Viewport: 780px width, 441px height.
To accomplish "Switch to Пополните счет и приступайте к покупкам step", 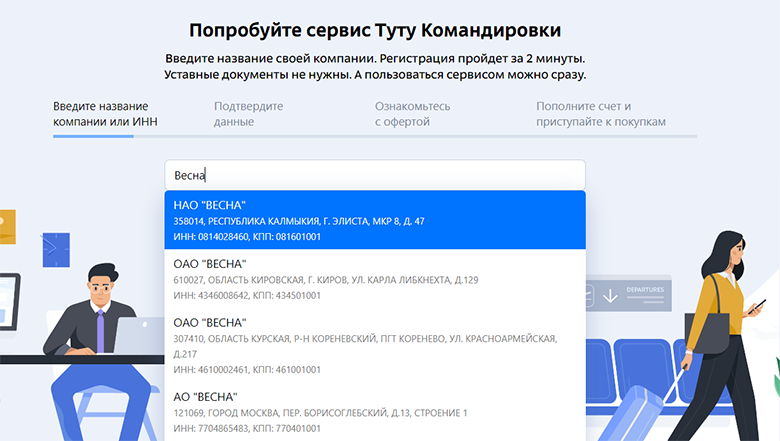I will pos(600,114).
